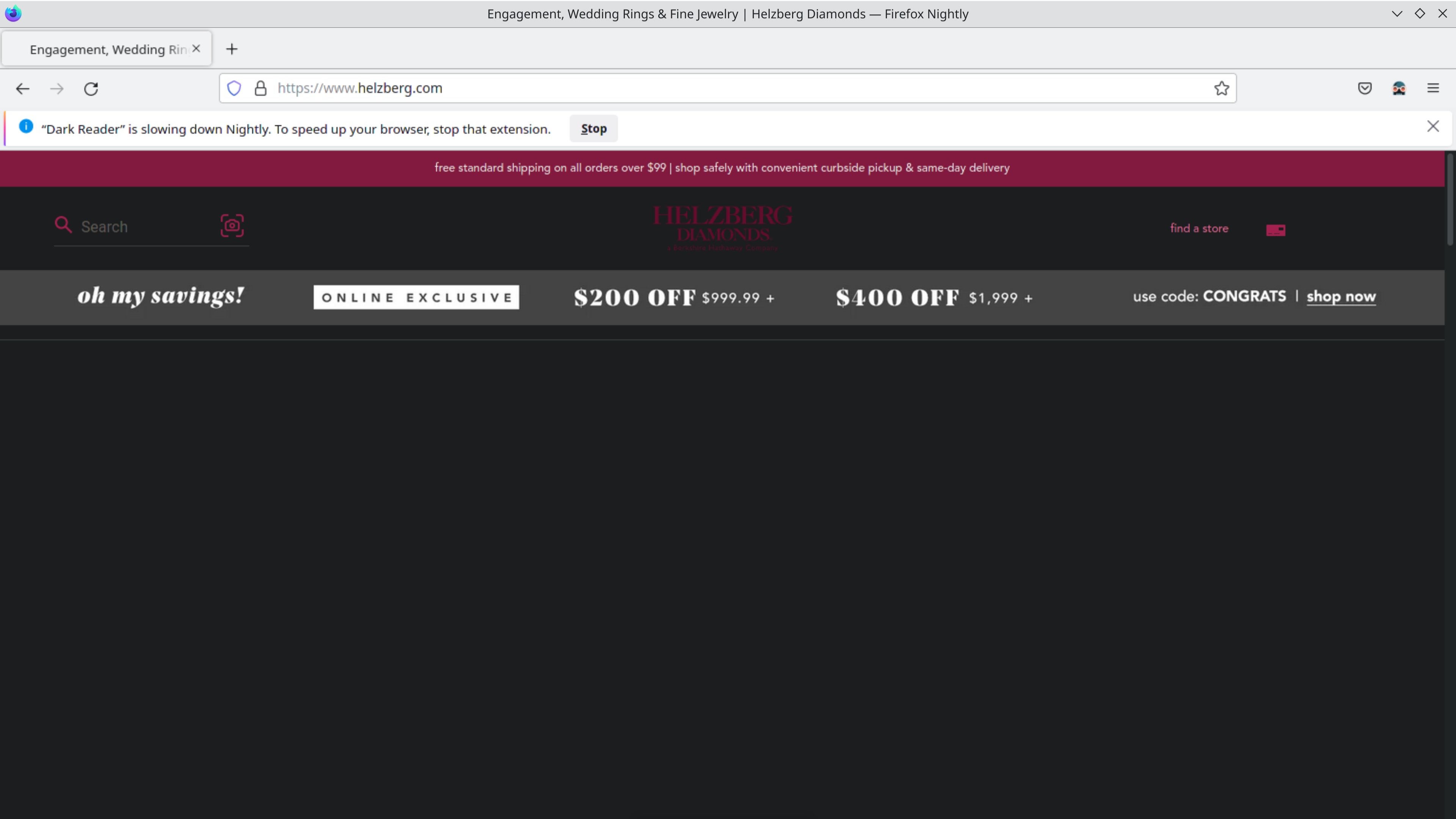Image resolution: width=1456 pixels, height=819 pixels.
Task: Save this page to Pocket
Action: [x=1365, y=88]
